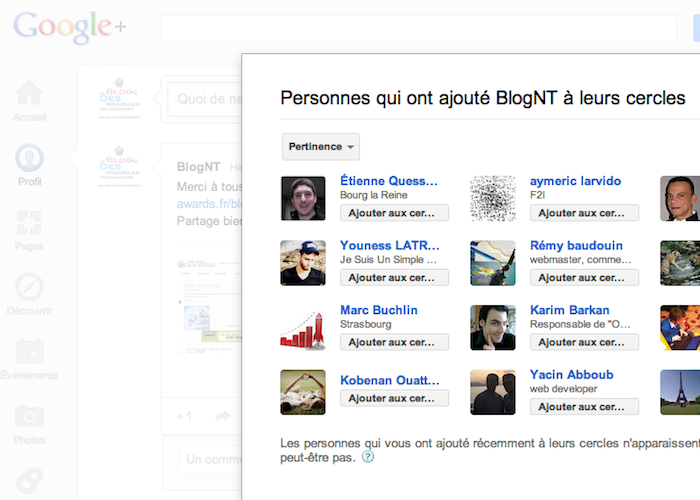Click Kobenan Ouatt... avatar image

[x=303, y=392]
